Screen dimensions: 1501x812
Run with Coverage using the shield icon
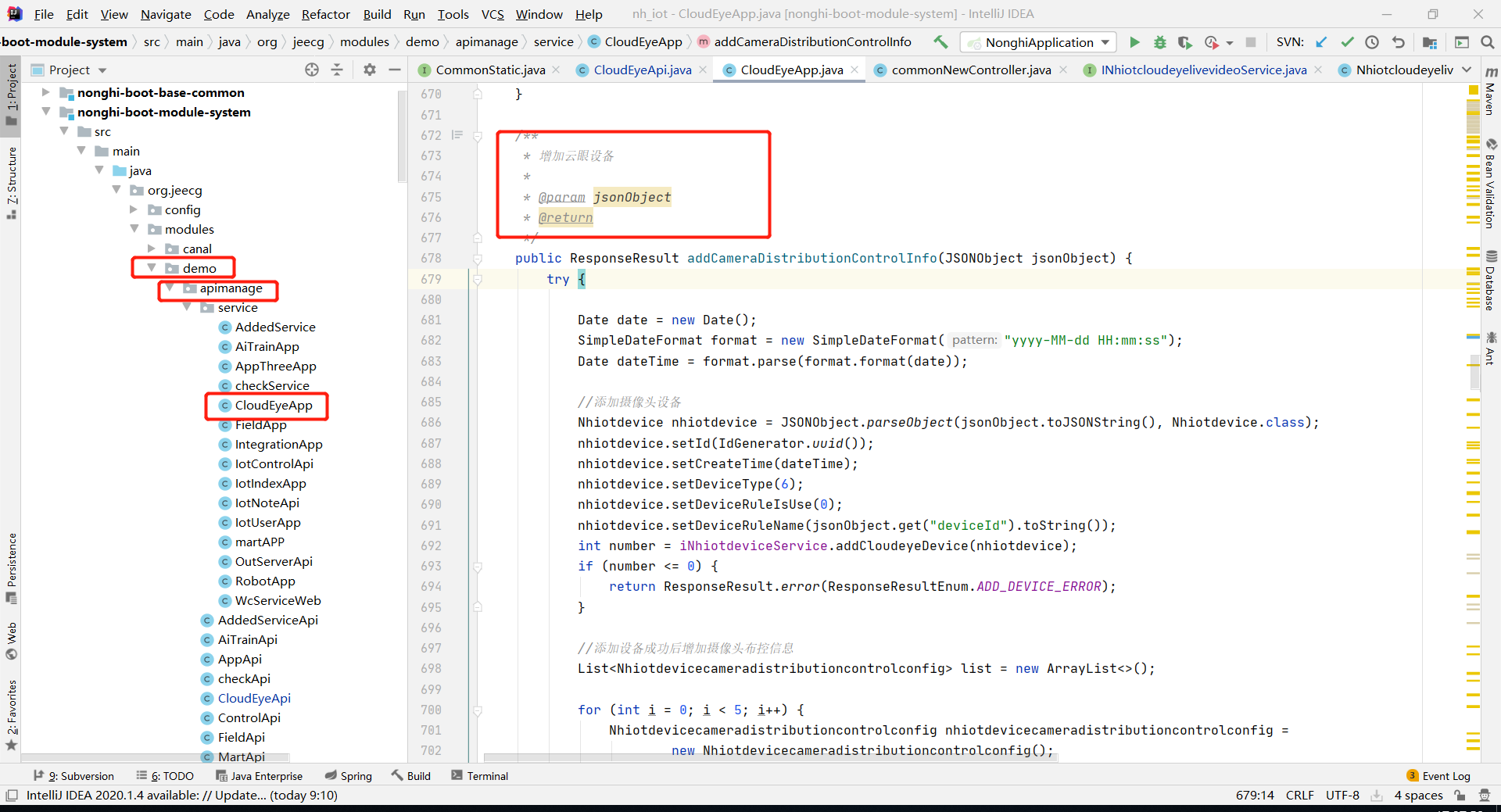click(x=1185, y=42)
